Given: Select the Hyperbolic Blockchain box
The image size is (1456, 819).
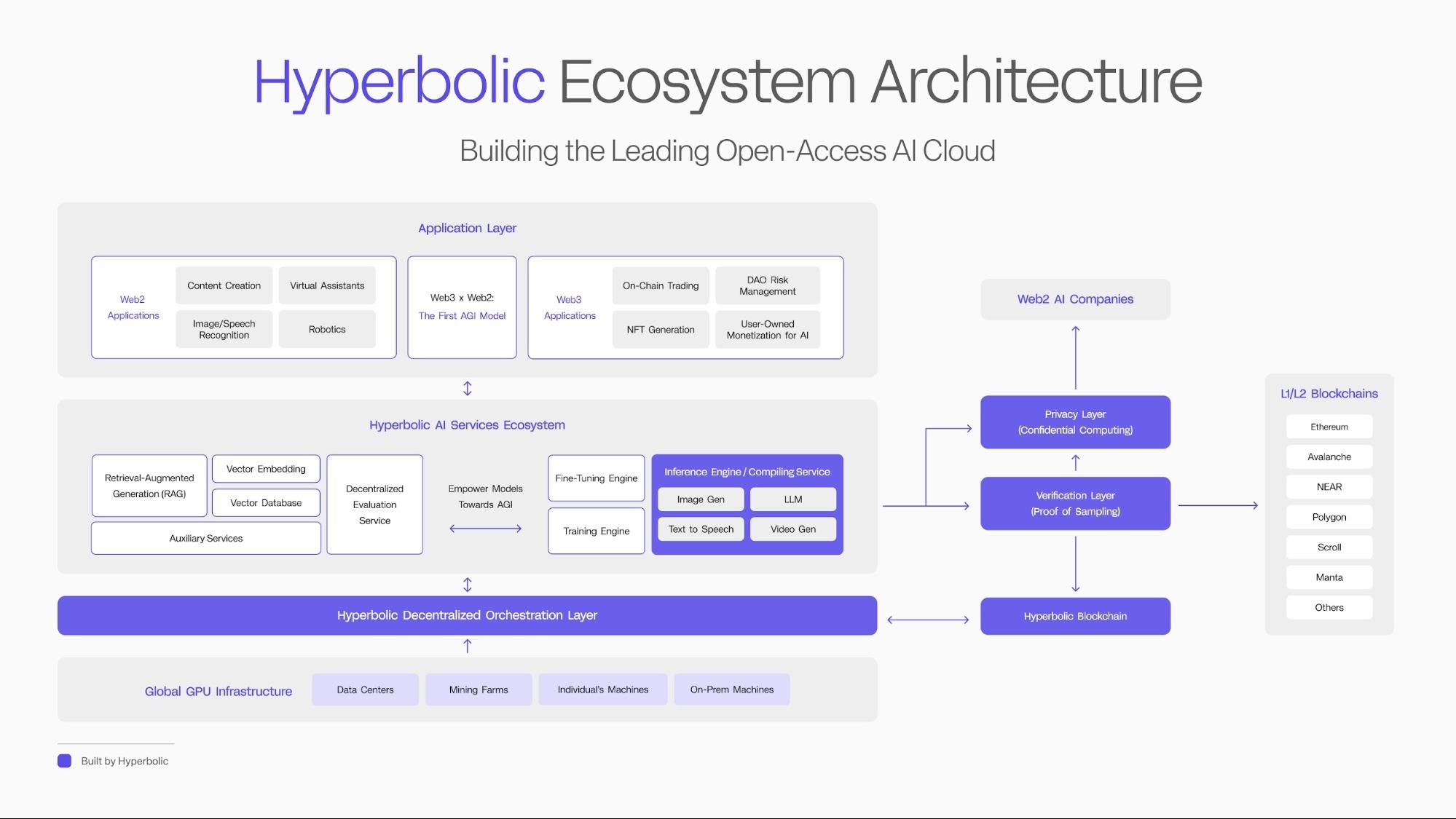Looking at the screenshot, I should [1075, 616].
